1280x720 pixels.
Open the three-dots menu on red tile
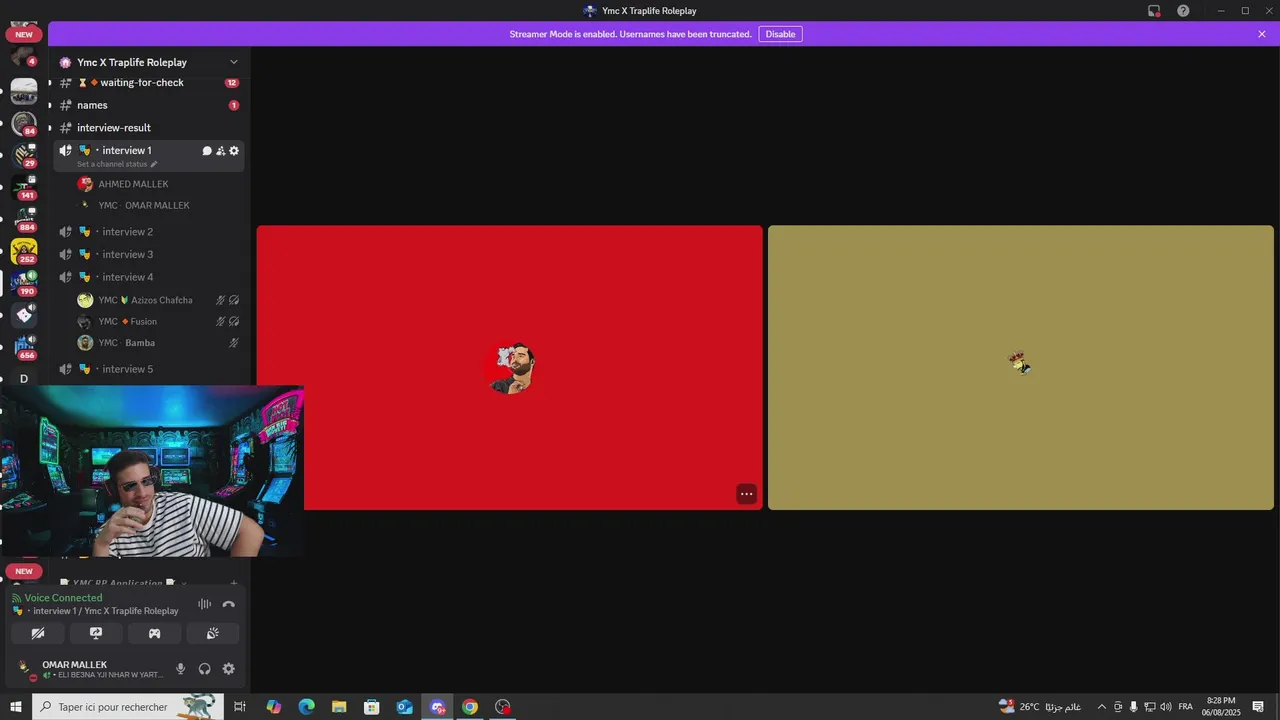click(746, 494)
